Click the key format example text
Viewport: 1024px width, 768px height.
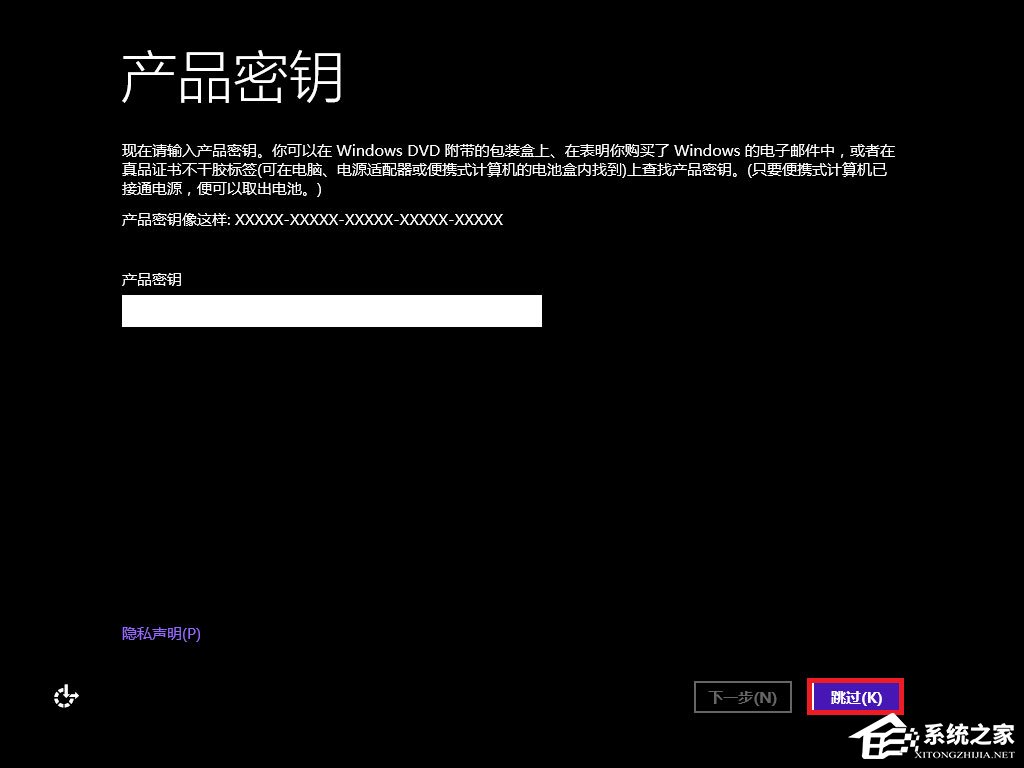pos(311,220)
